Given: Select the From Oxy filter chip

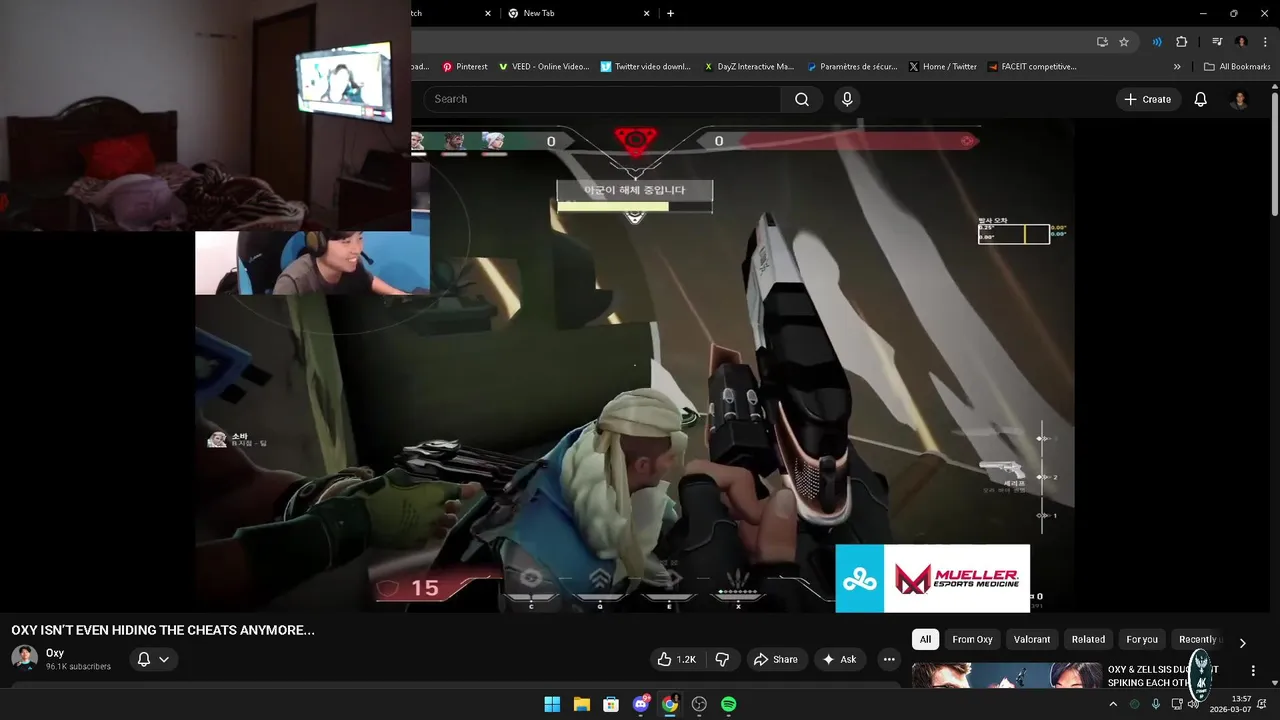Looking at the screenshot, I should (972, 639).
